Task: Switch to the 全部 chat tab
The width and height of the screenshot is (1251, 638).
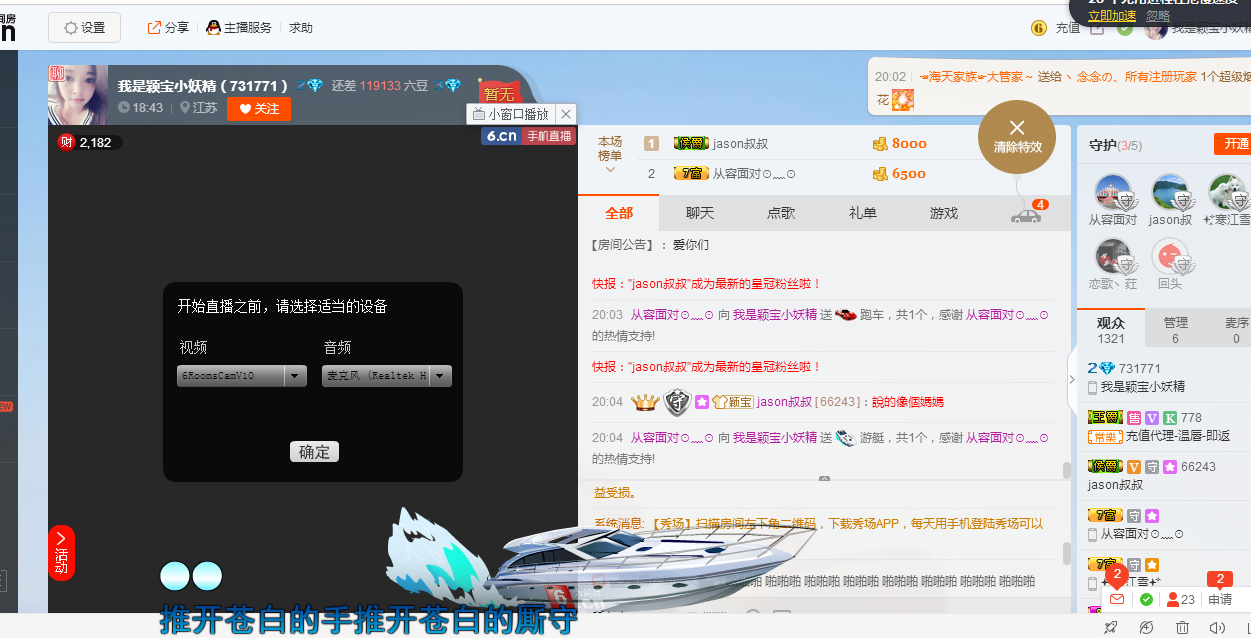Action: (x=619, y=213)
